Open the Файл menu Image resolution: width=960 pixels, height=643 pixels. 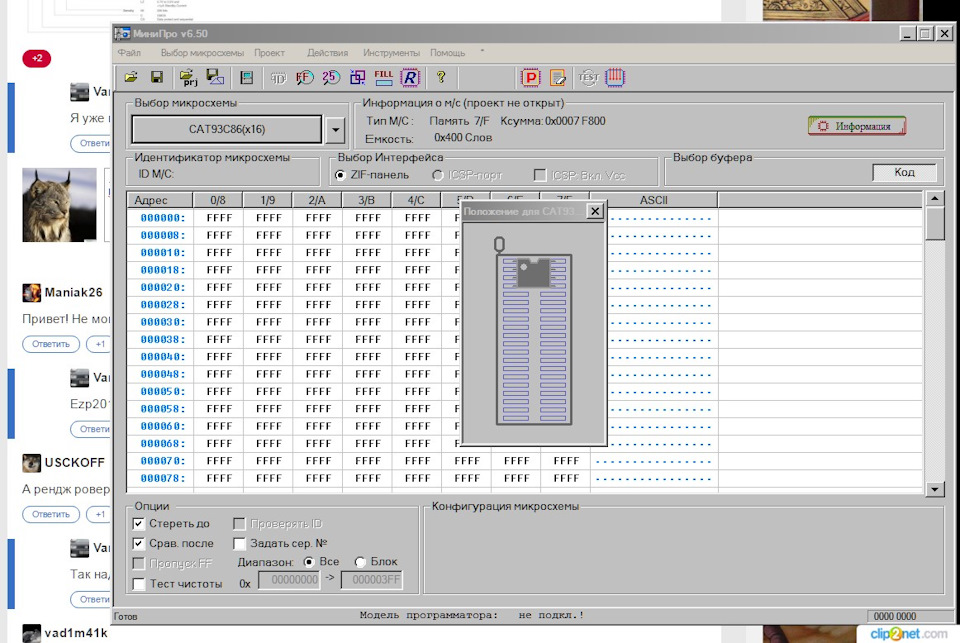pyautogui.click(x=129, y=52)
